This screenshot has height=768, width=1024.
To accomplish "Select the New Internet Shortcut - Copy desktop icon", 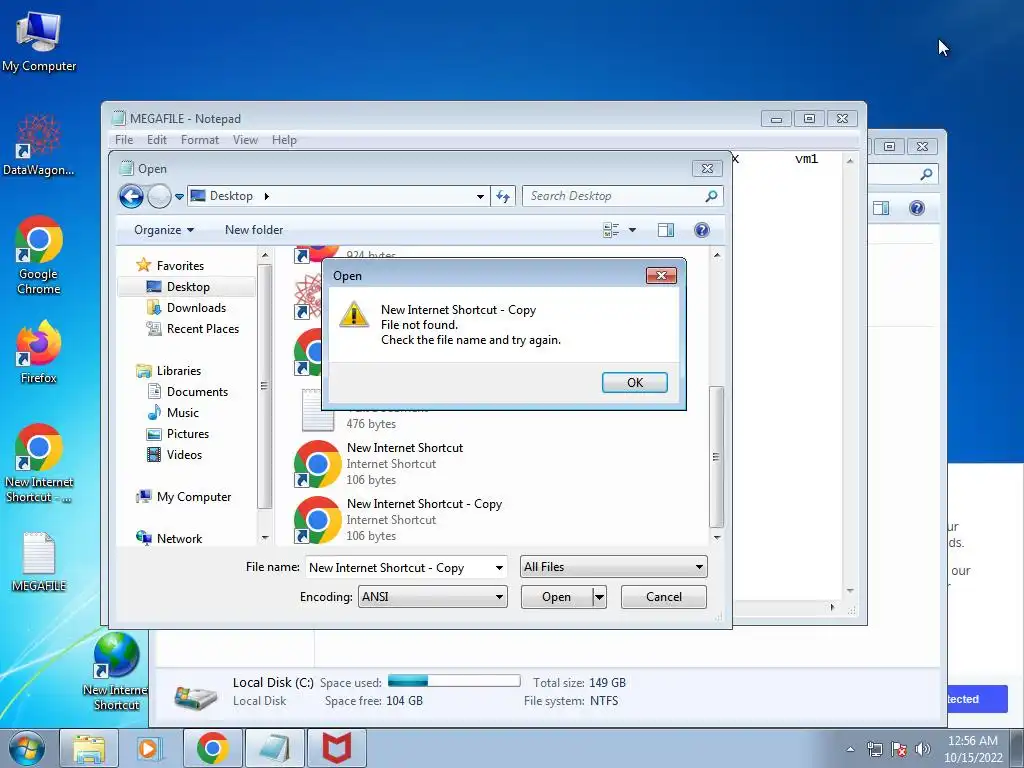I will tap(39, 464).
